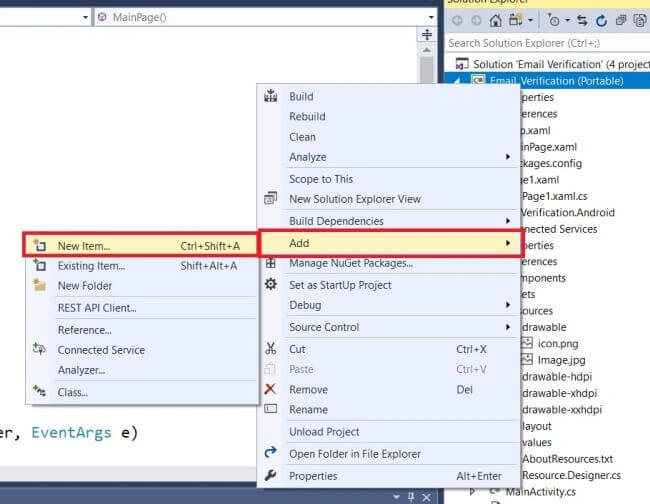Click the red Remove X icon
Viewport: 650px width, 504px height.
[x=270, y=389]
